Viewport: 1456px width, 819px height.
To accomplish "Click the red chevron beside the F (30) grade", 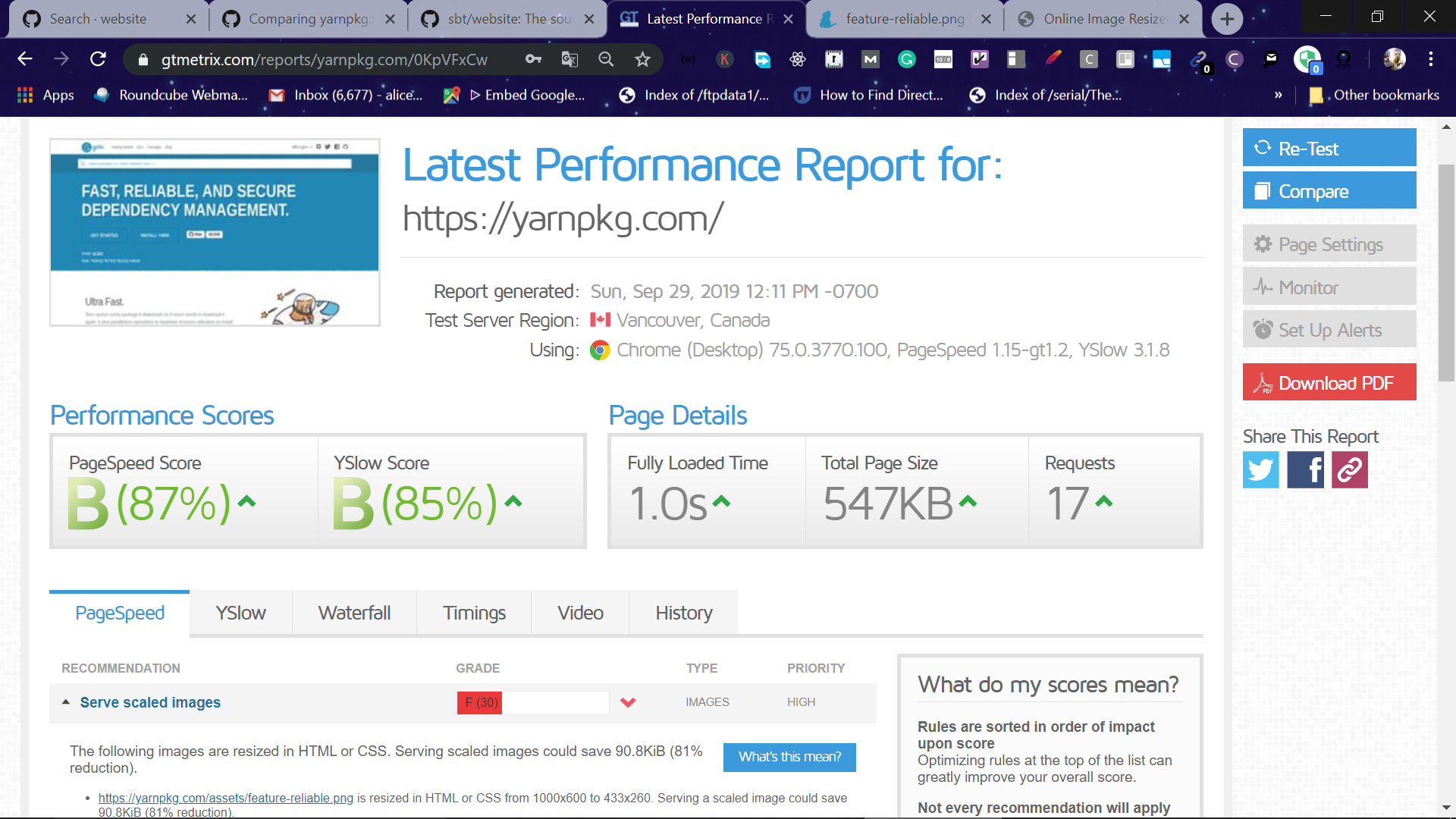I will click(628, 702).
